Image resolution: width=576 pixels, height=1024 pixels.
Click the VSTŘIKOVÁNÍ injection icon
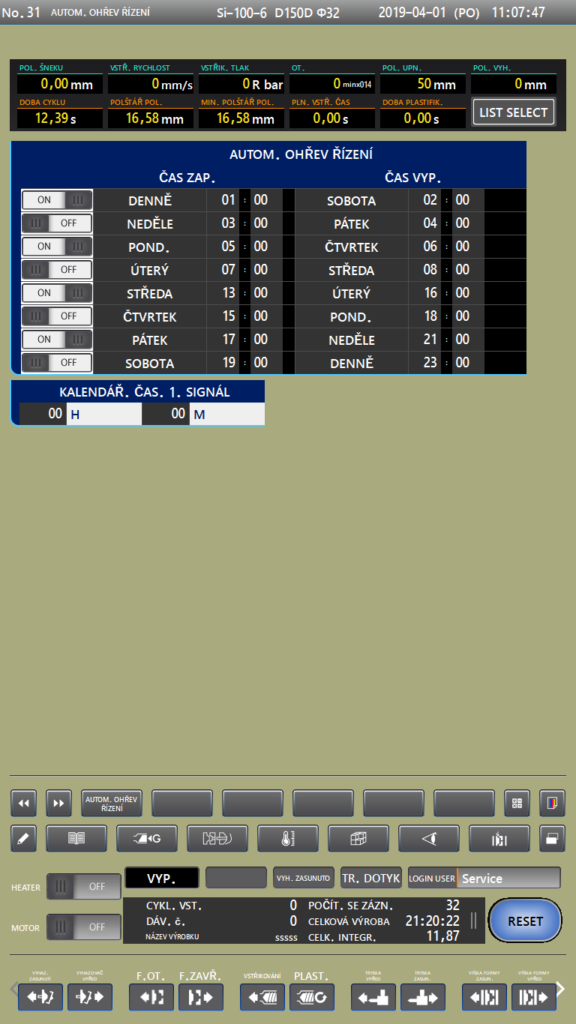pyautogui.click(x=263, y=997)
